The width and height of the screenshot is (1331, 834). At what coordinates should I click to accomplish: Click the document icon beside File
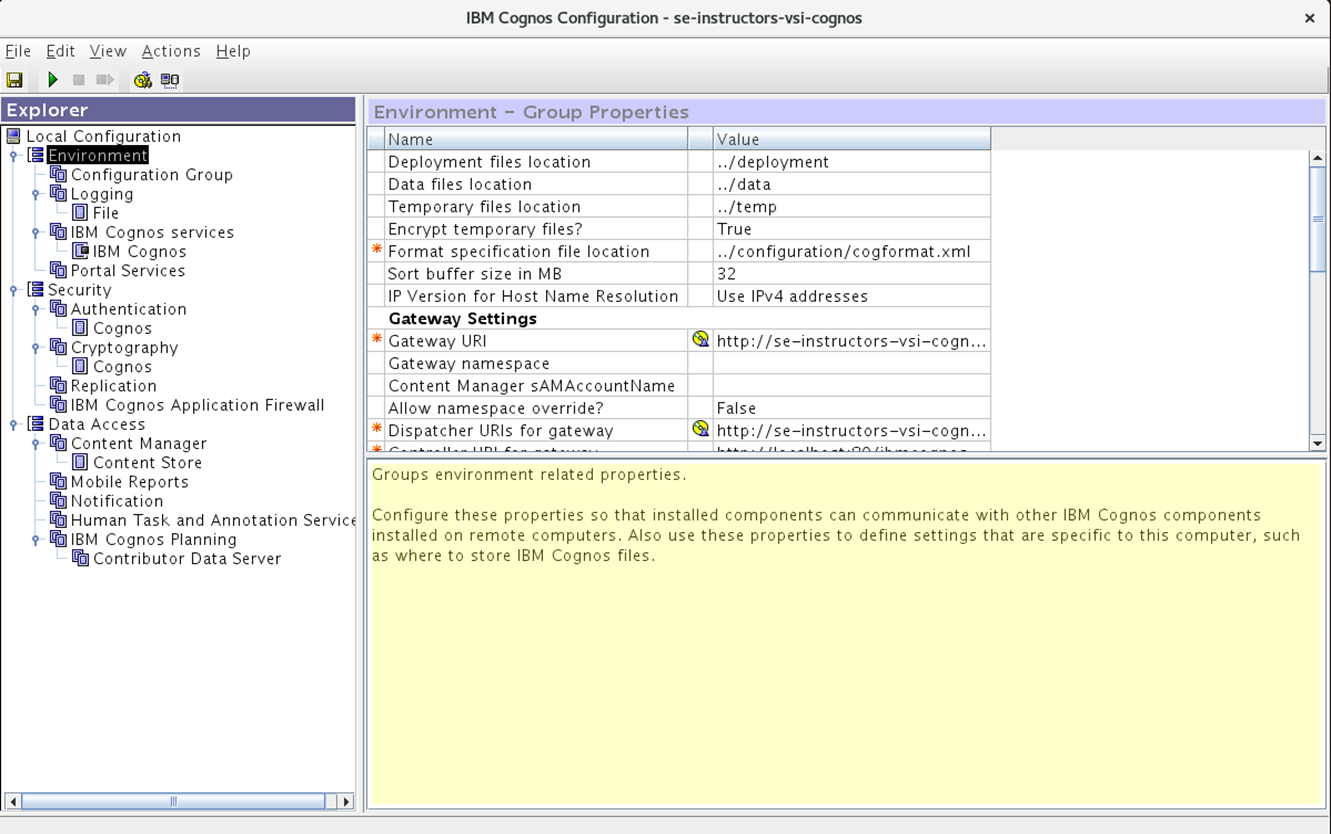pos(81,212)
